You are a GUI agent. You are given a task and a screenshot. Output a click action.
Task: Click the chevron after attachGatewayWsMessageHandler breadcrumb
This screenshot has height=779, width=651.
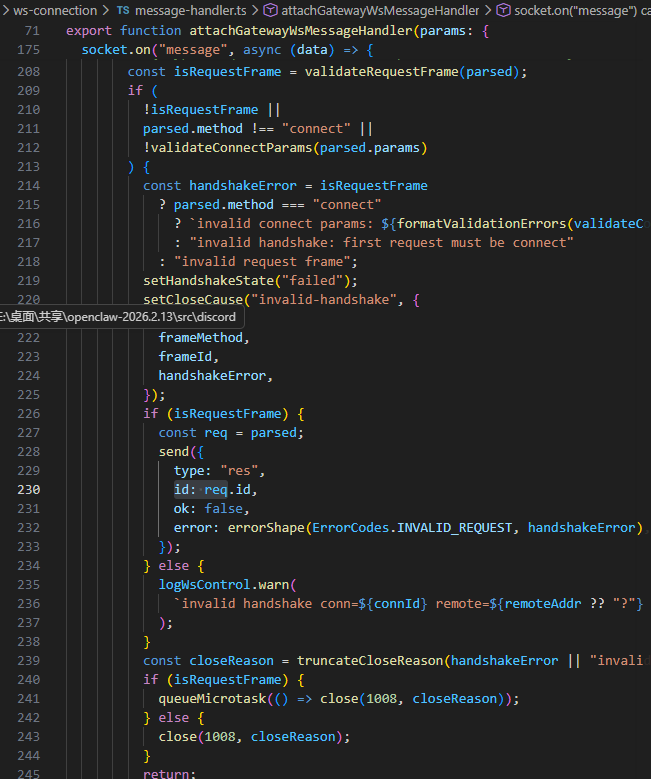pyautogui.click(x=488, y=10)
